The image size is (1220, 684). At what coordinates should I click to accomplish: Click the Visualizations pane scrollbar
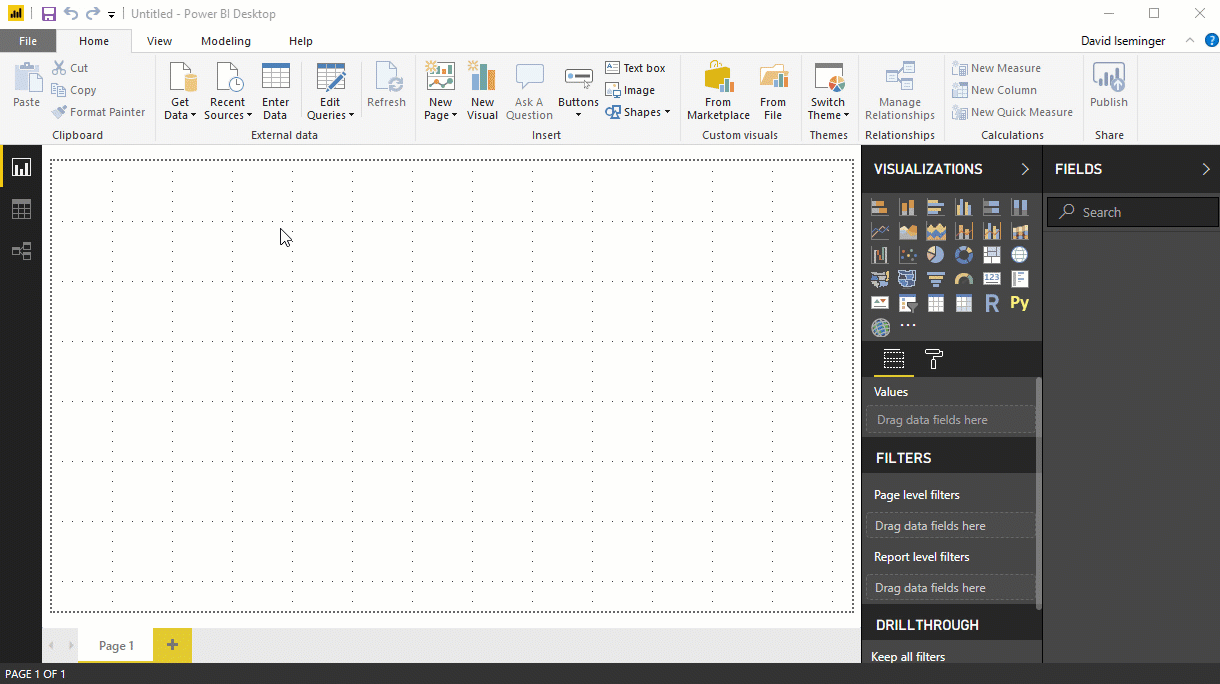pyautogui.click(x=1038, y=493)
